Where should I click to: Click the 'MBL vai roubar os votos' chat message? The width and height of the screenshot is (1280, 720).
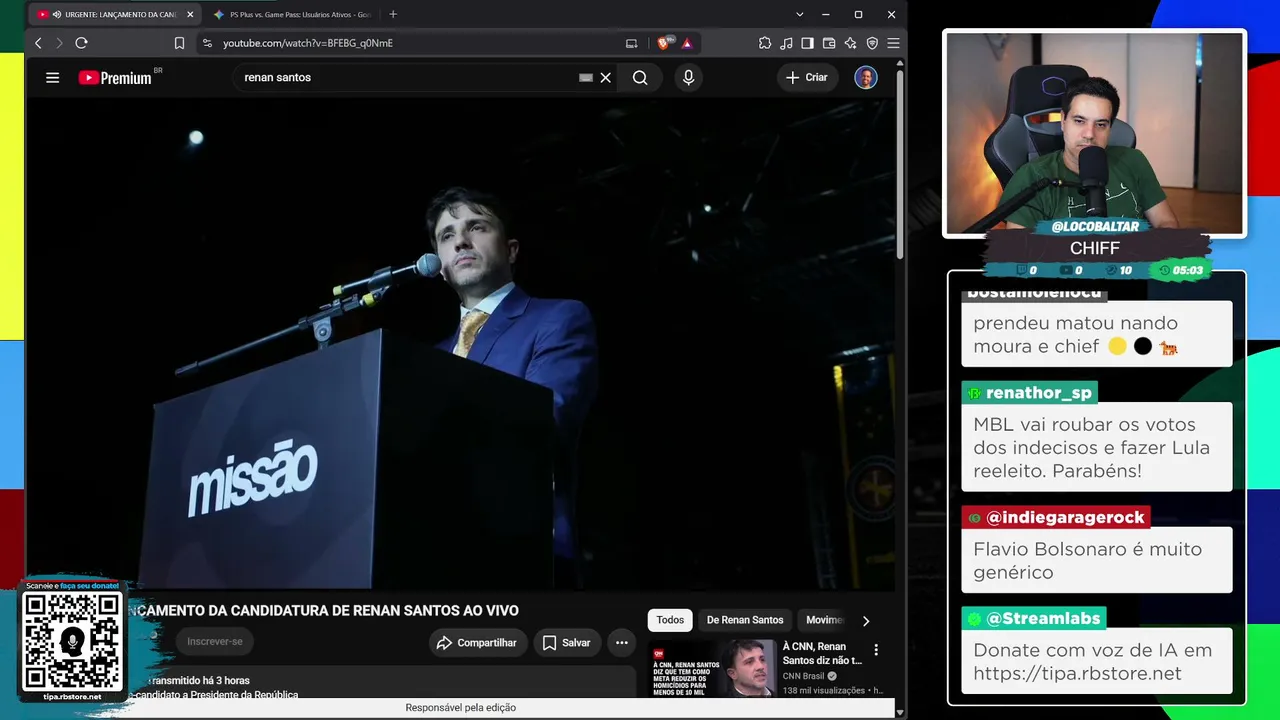[x=1097, y=447]
